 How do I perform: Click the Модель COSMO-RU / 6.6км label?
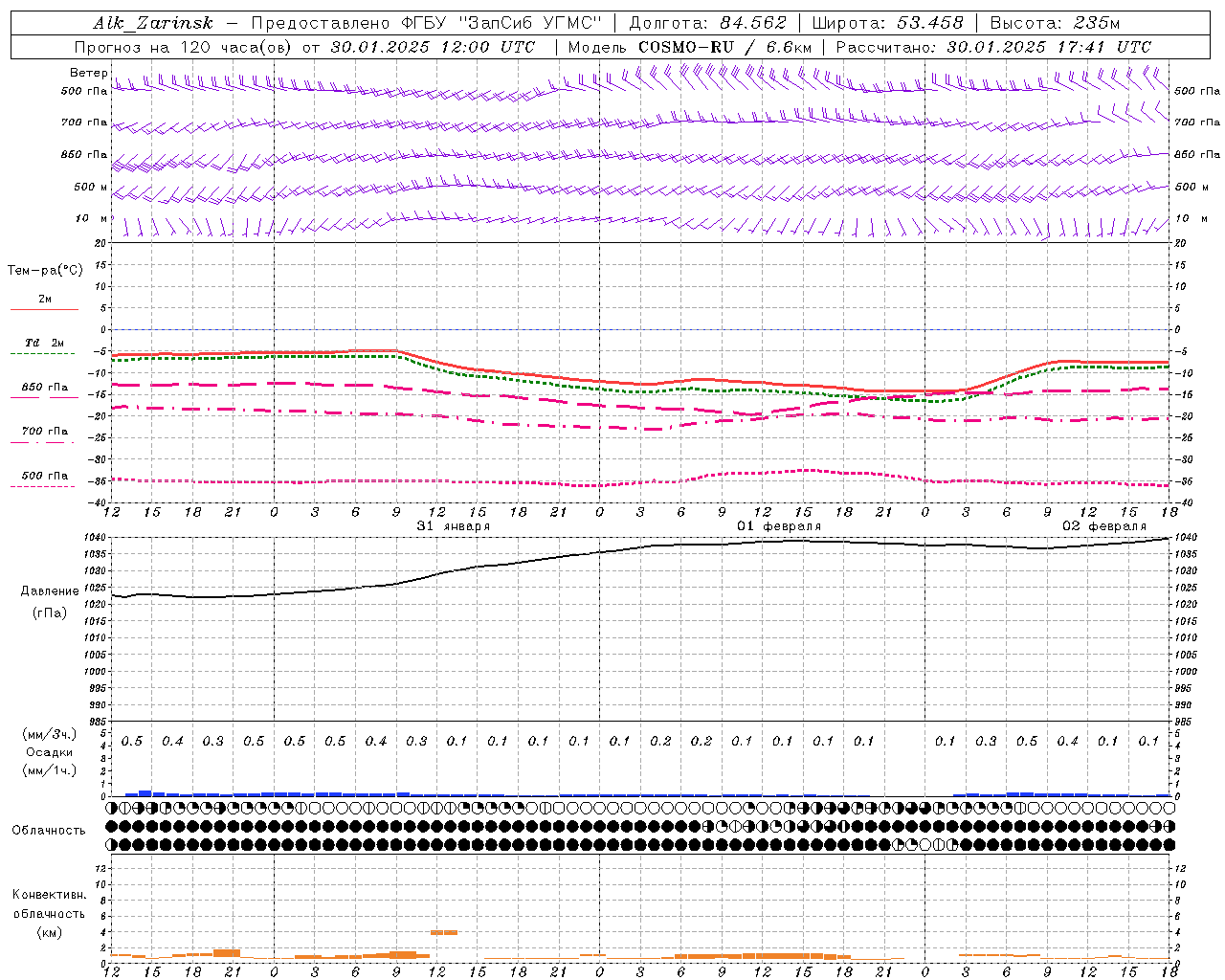(x=689, y=47)
